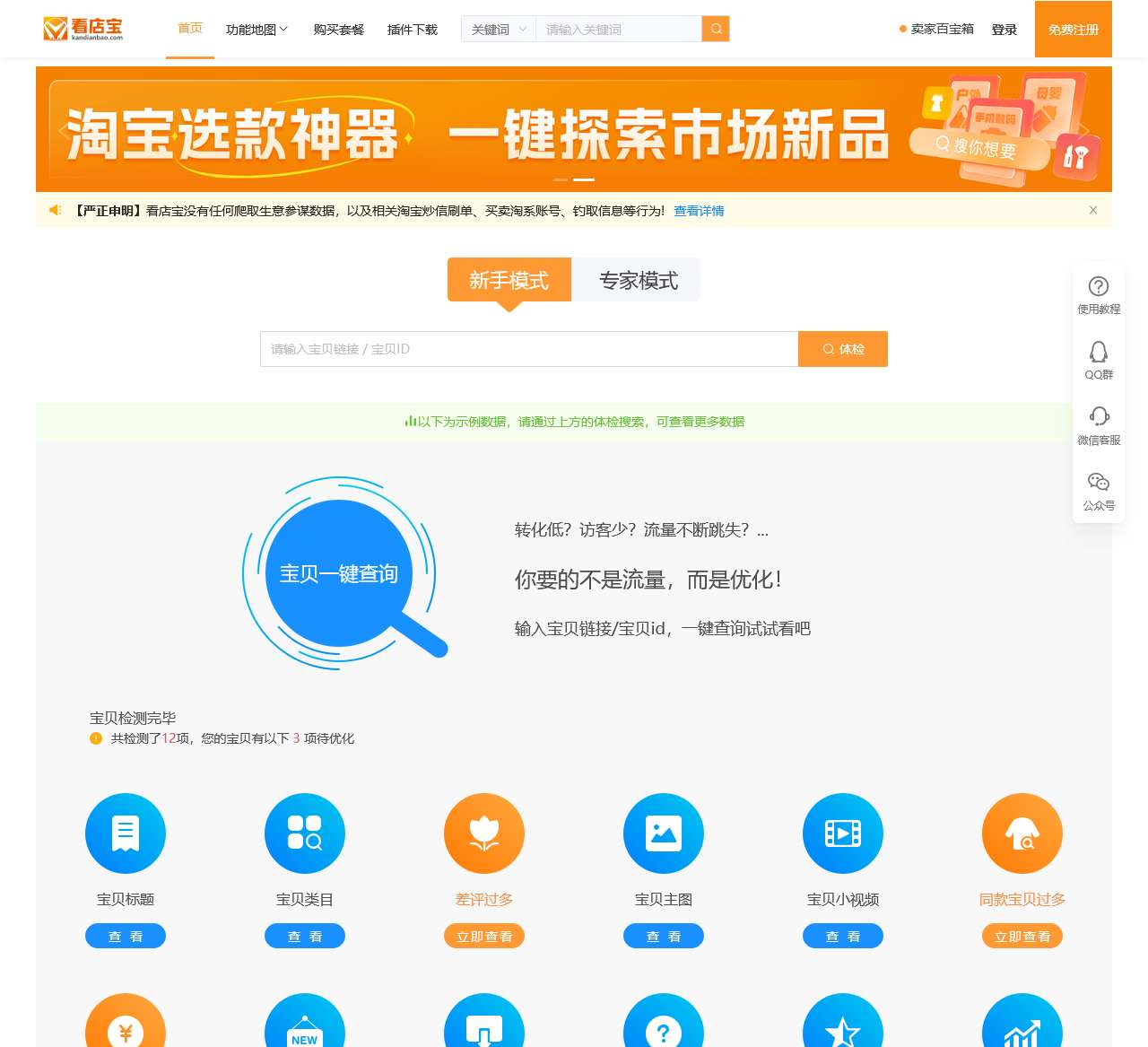Click the 宝贝小视频 film icon
Screen dimensions: 1148x1047
[843, 833]
